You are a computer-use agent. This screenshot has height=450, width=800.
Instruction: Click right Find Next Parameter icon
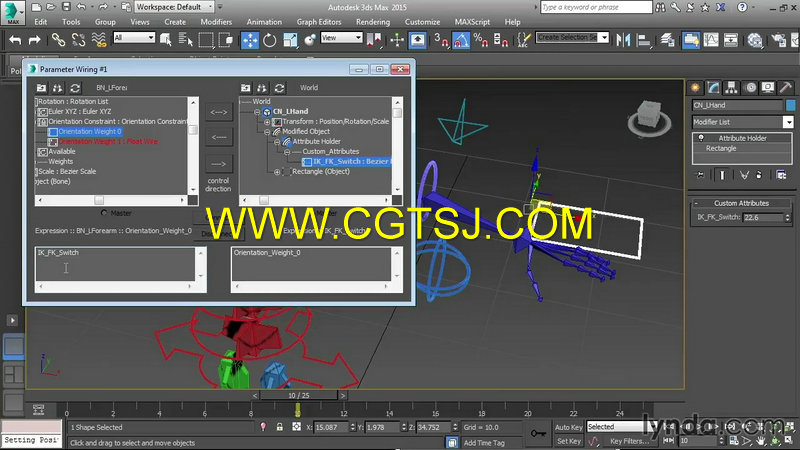click(262, 88)
